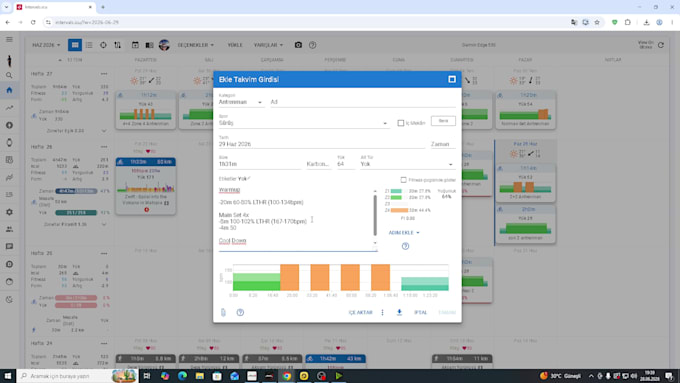Open the fitness trend chart sidebar icon
This screenshot has width=680, height=383.
coord(9,108)
